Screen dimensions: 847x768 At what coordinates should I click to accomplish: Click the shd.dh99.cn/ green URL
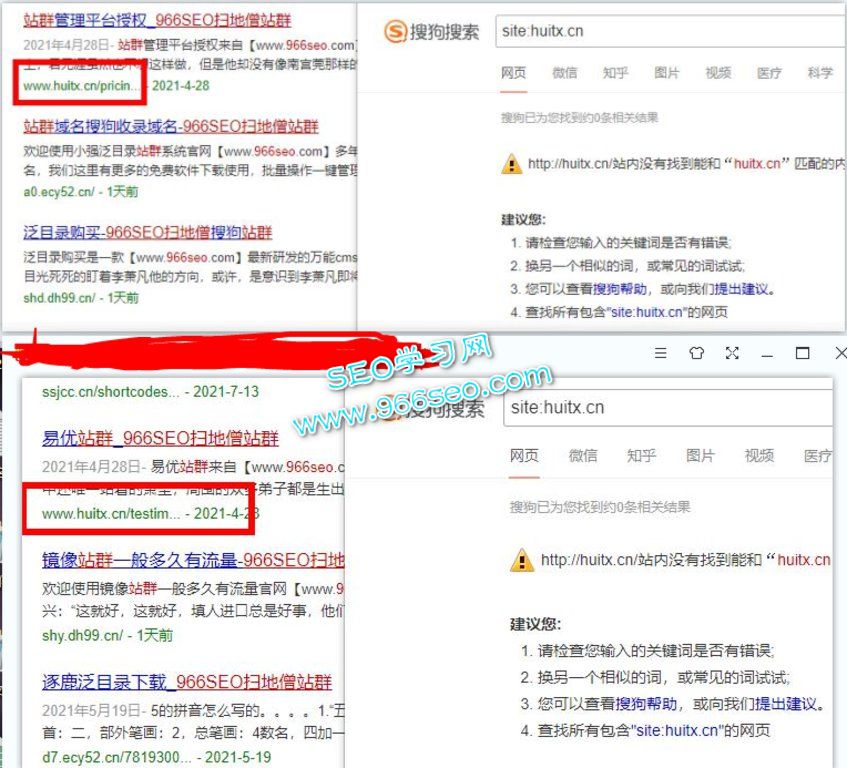(x=59, y=298)
